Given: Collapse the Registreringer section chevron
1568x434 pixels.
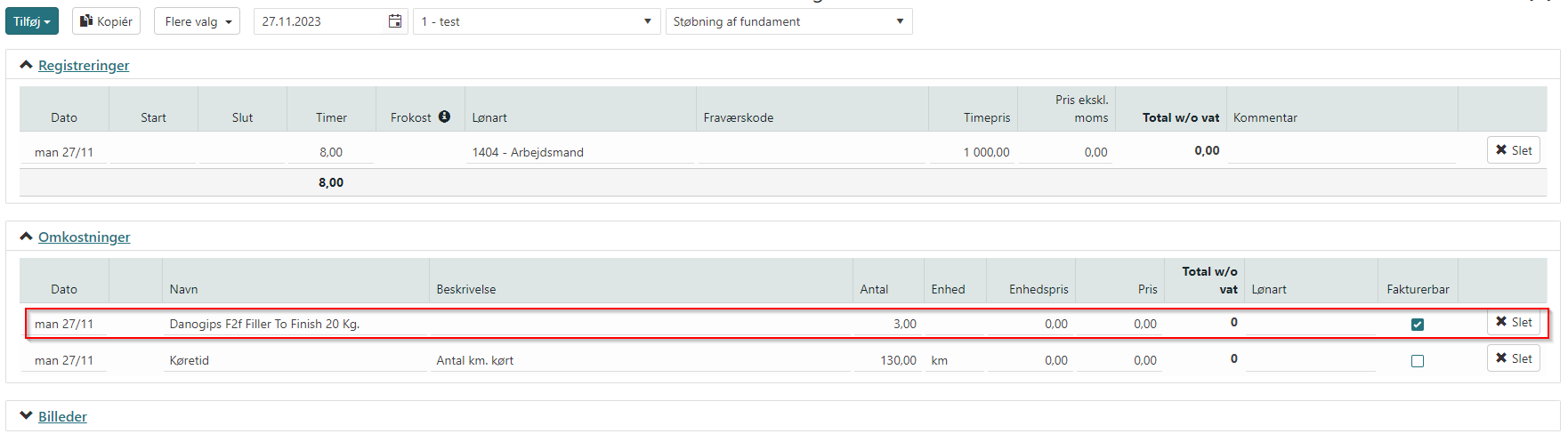Looking at the screenshot, I should [26, 65].
